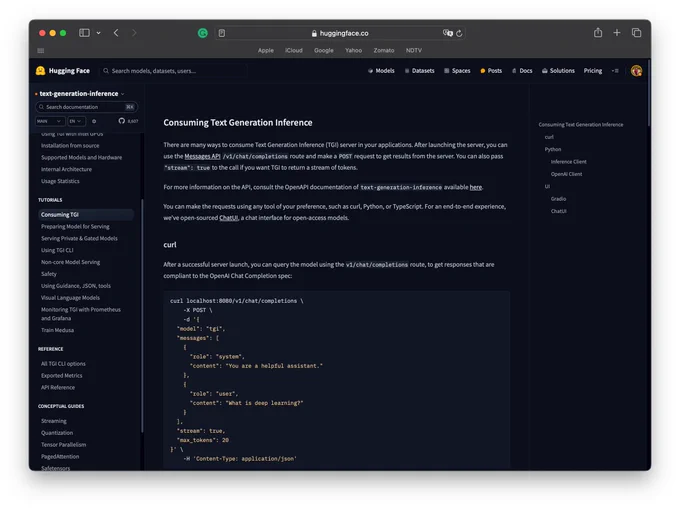Image resolution: width=680 pixels, height=509 pixels.
Task: Open the Safari sidebar panel icon
Action: pos(84,33)
